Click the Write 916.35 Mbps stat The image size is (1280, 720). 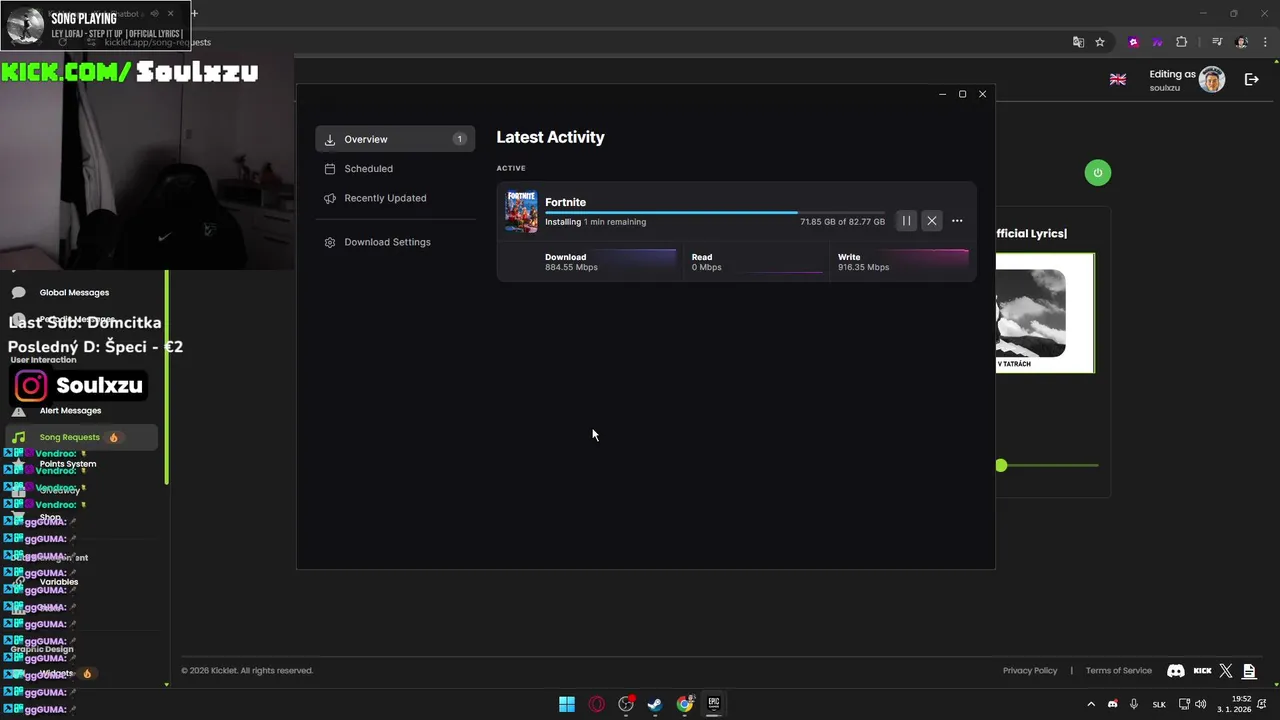(x=863, y=262)
